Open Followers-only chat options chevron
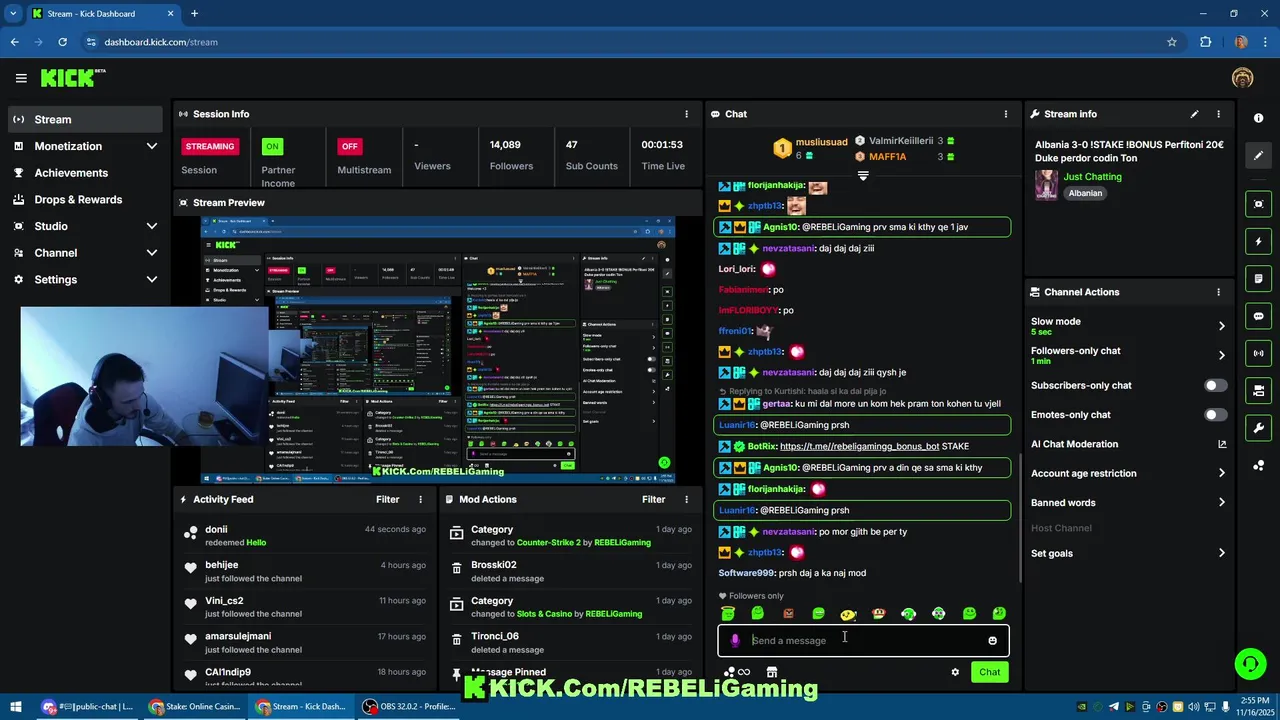The width and height of the screenshot is (1280, 720). [x=1221, y=355]
